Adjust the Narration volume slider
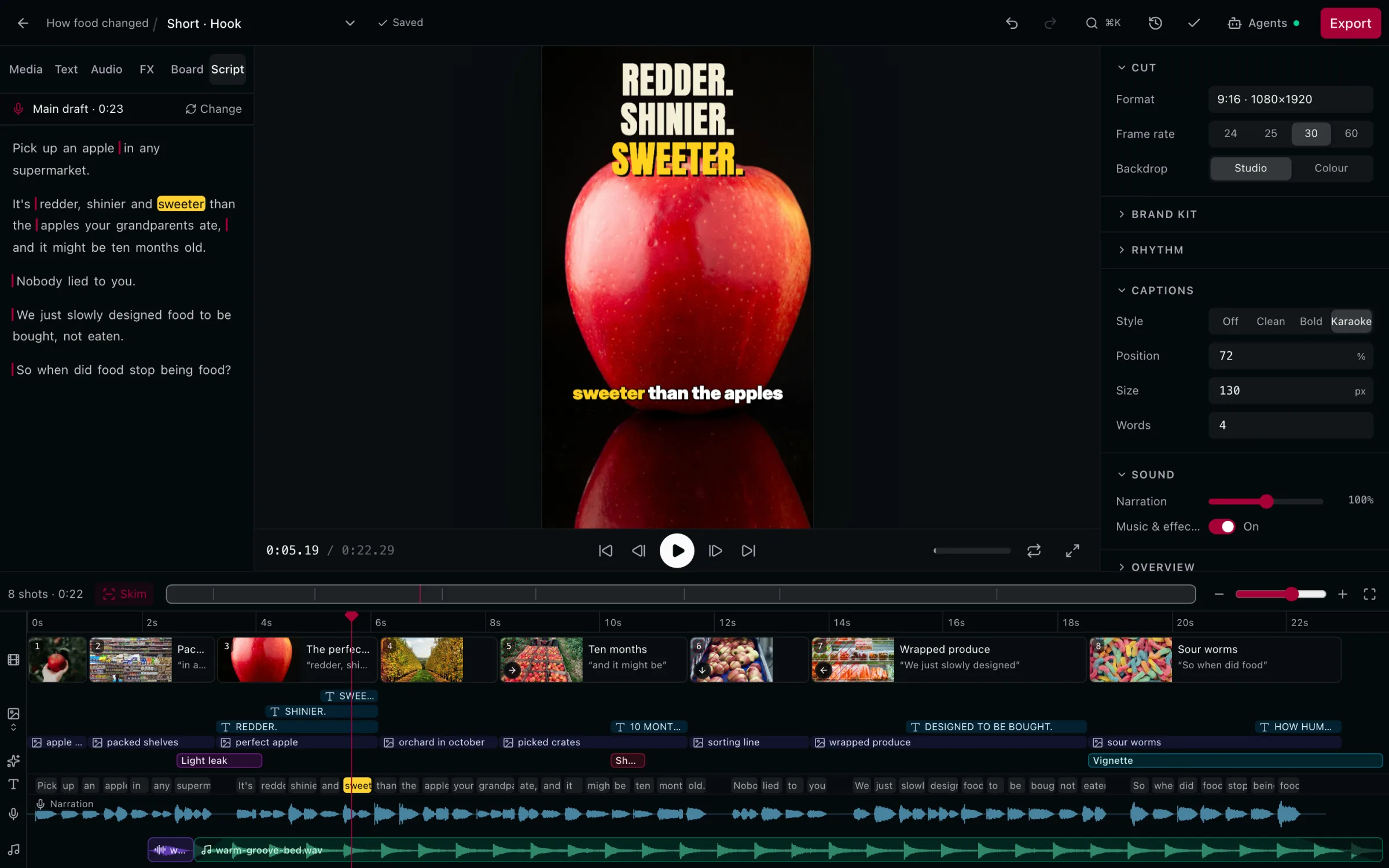 tap(1266, 502)
